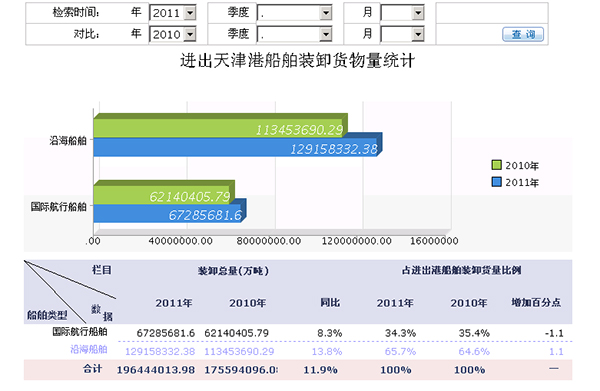Select the green coastal ships bar 113453690.29
Screen dimensions: 600x391
click(x=220, y=126)
